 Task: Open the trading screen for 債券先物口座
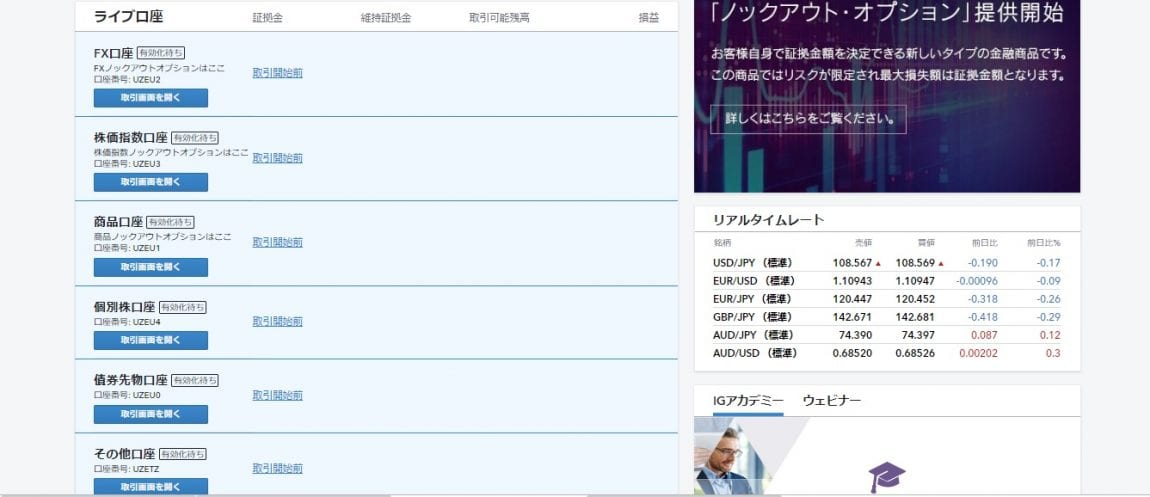click(x=151, y=414)
